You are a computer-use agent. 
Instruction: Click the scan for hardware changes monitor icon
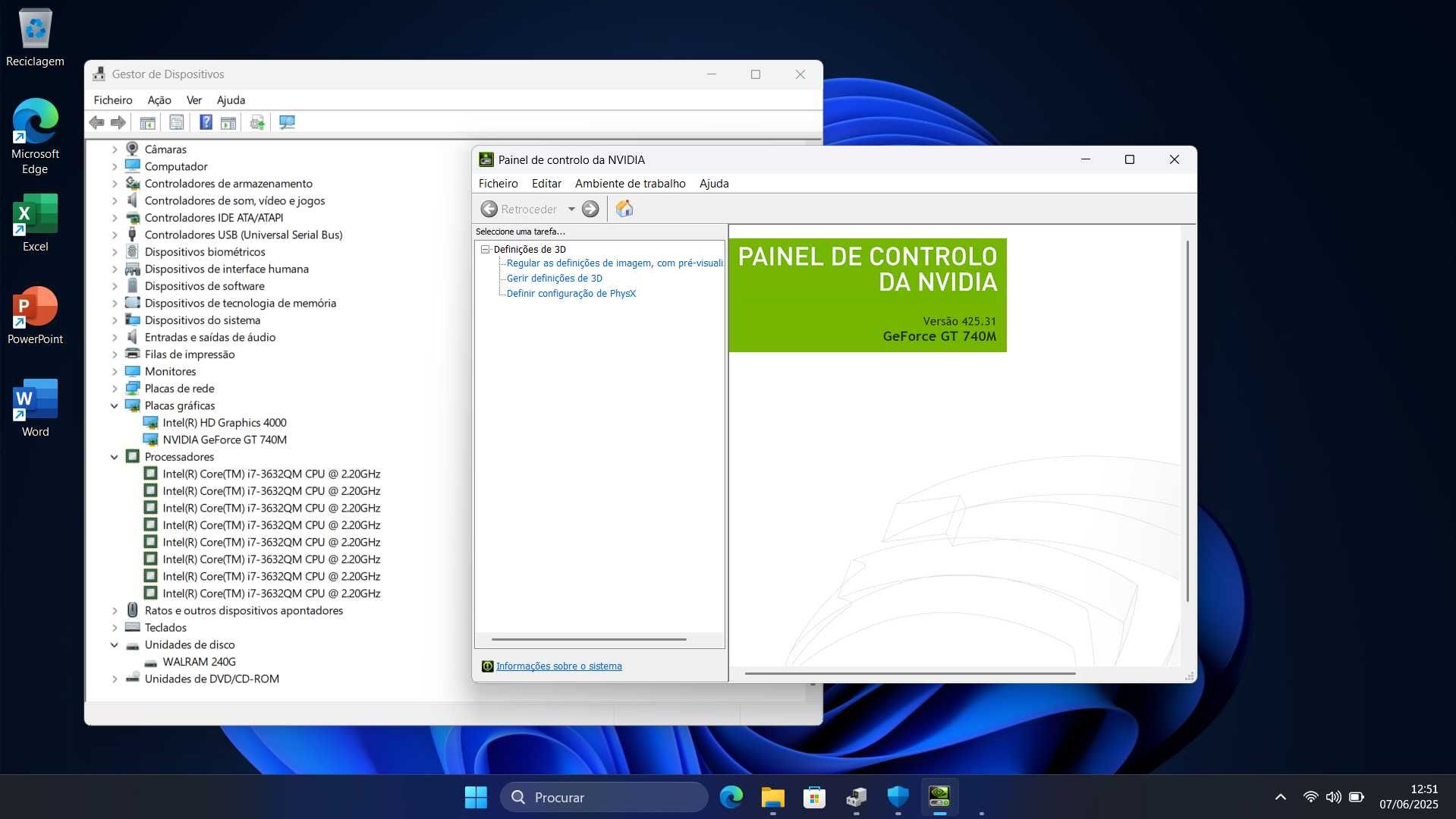click(x=287, y=122)
